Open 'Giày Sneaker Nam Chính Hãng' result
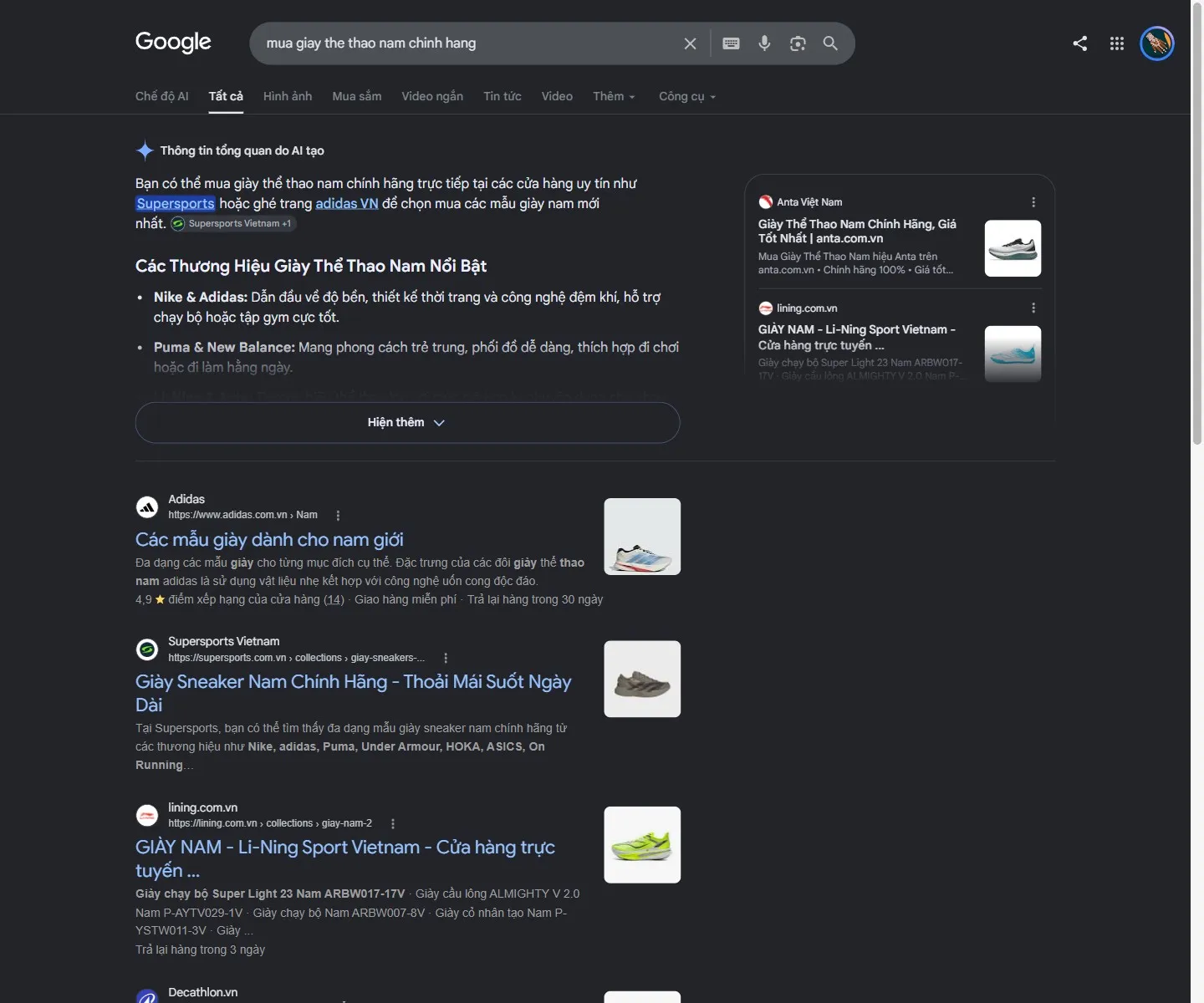Viewport: 1204px width, 1003px height. click(354, 693)
